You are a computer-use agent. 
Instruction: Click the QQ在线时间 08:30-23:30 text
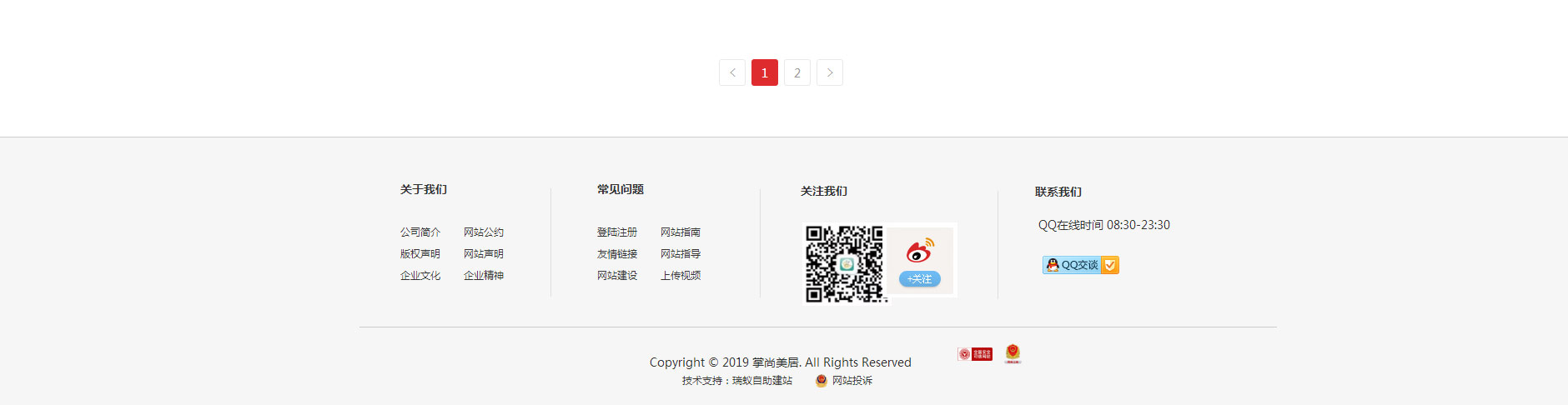pyautogui.click(x=1104, y=225)
